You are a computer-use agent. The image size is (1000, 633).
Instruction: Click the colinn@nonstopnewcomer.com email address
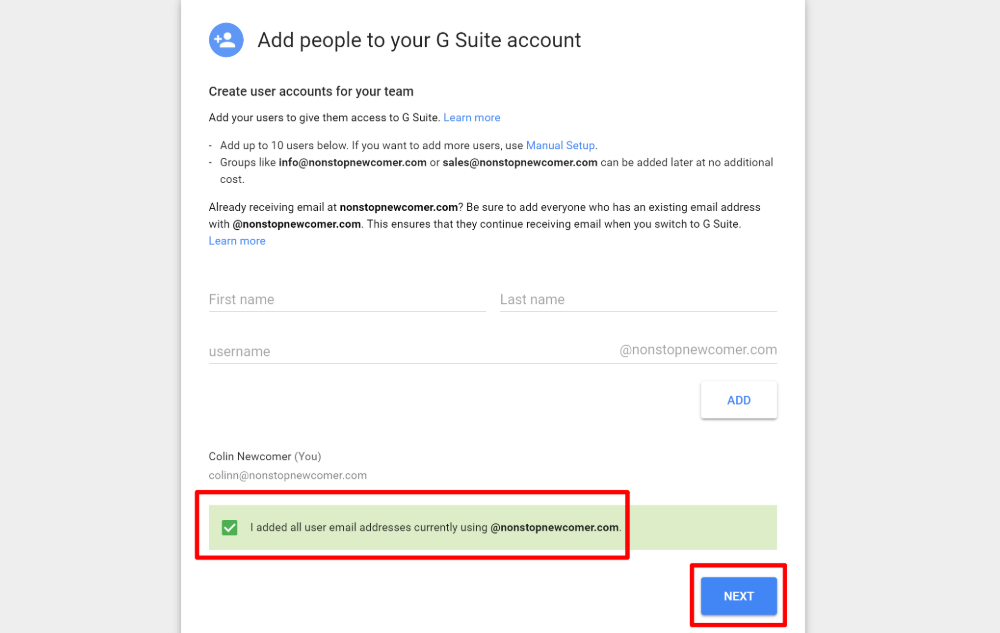[288, 475]
